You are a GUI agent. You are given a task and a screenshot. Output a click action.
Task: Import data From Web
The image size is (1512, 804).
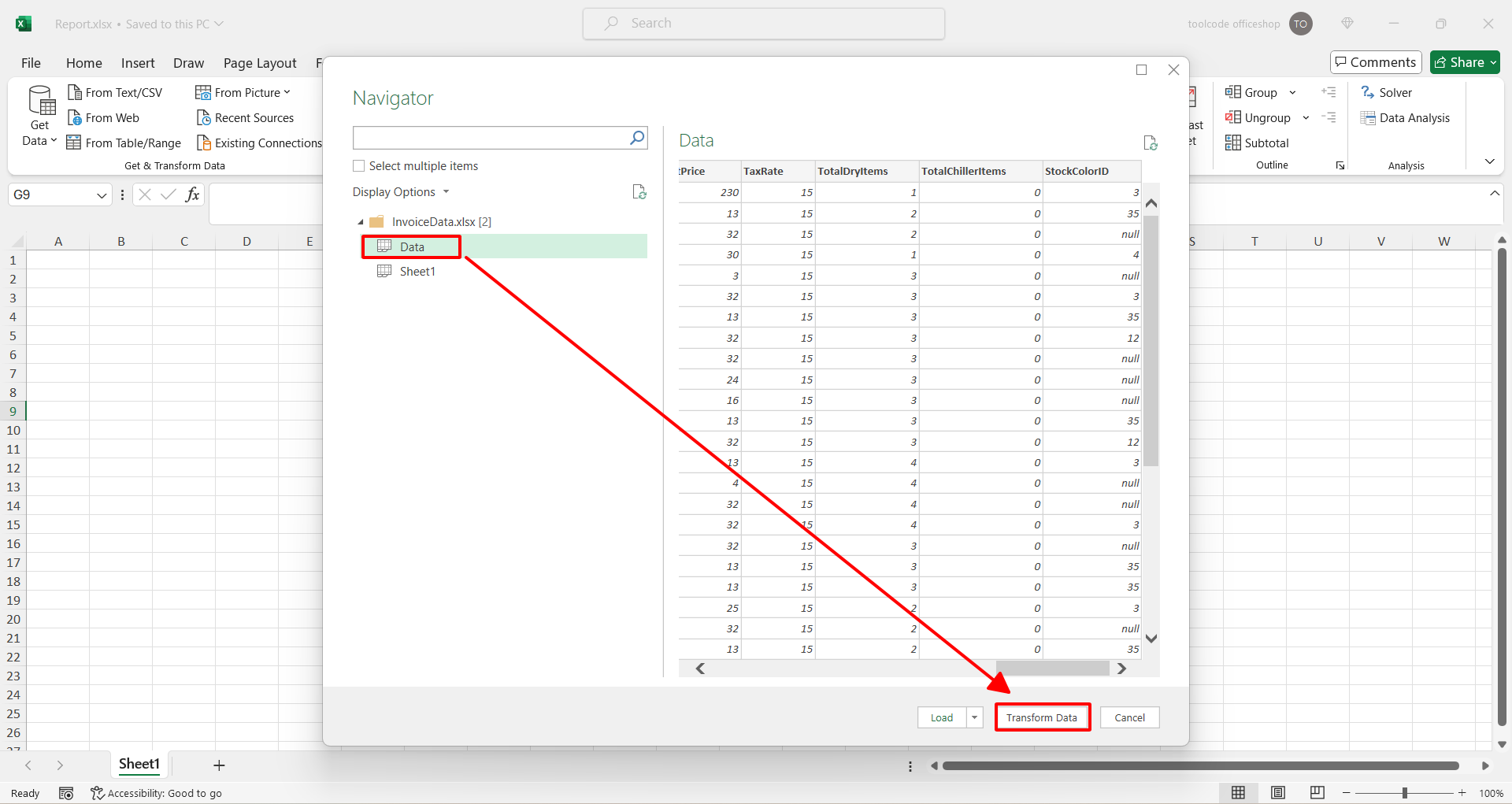point(103,118)
